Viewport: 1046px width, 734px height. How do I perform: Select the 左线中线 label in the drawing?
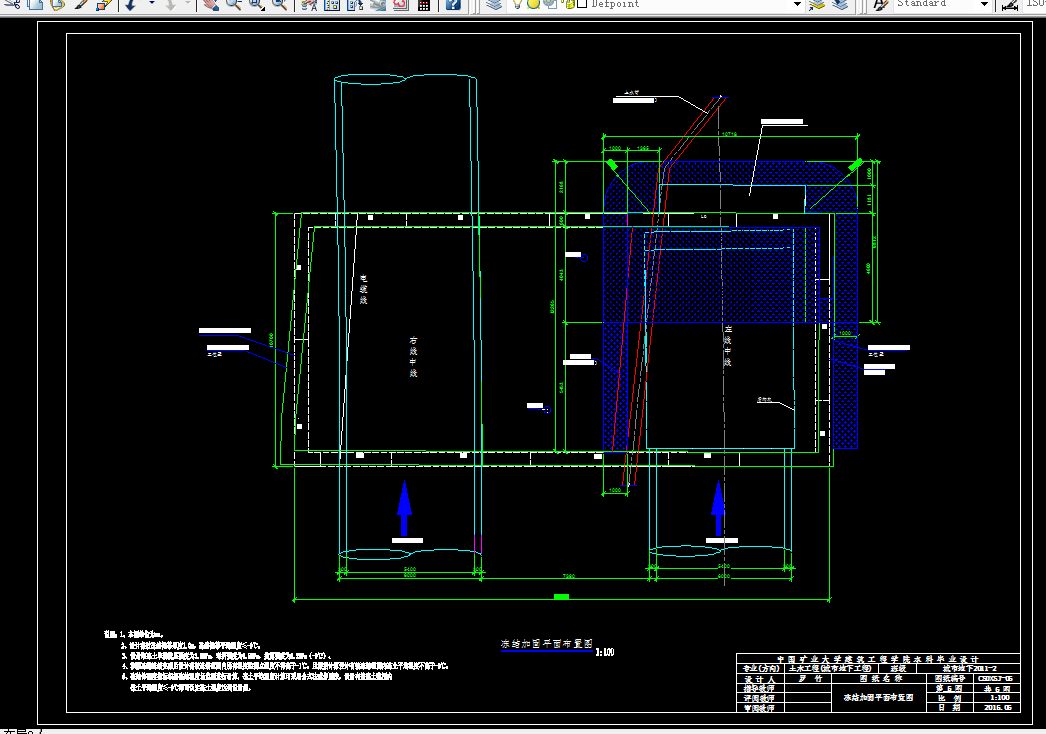(x=728, y=346)
